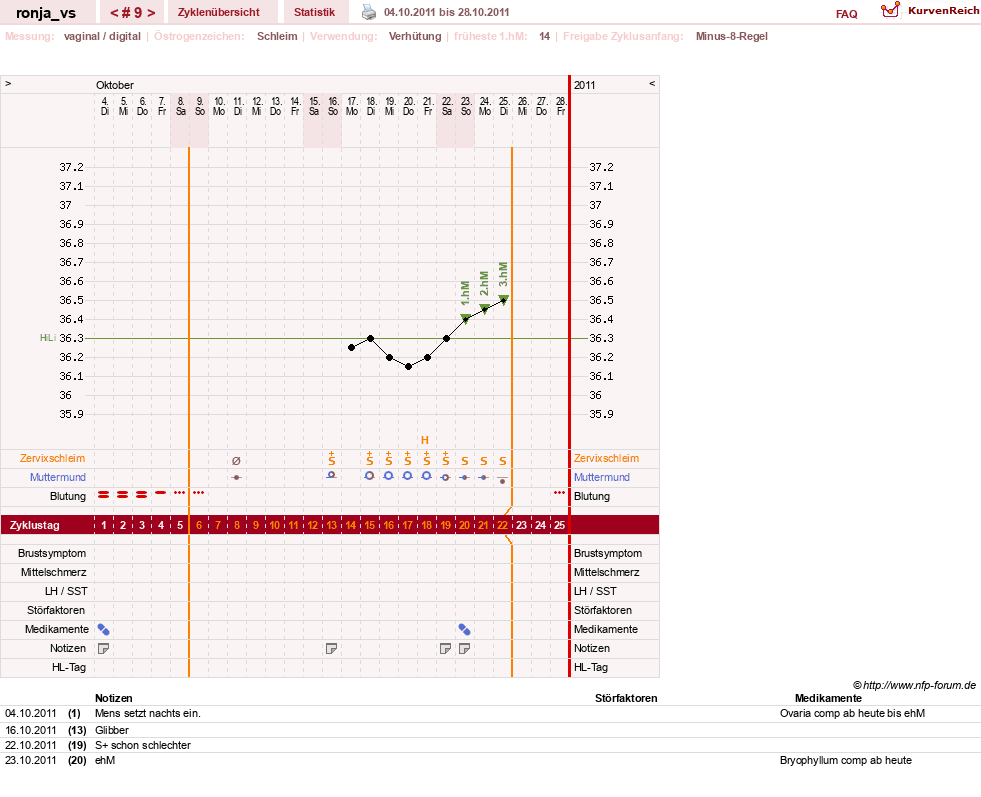Click spotting dots on cycle day 6
Viewport: 981px width, 797px height.
pos(198,493)
